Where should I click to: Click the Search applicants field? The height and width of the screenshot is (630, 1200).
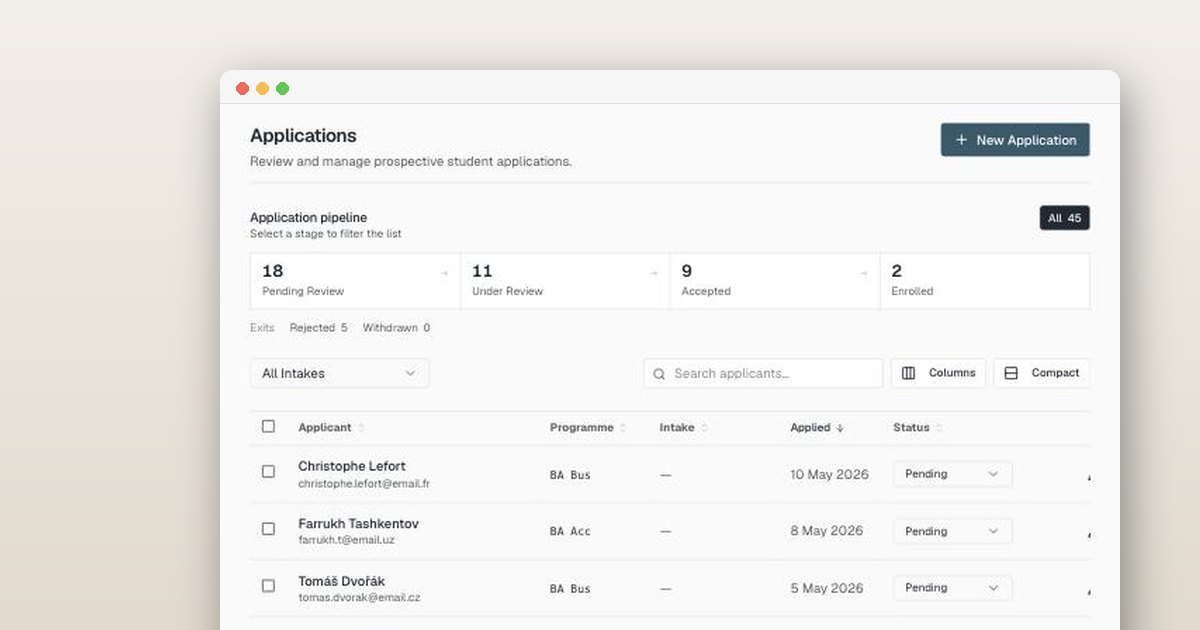point(764,373)
